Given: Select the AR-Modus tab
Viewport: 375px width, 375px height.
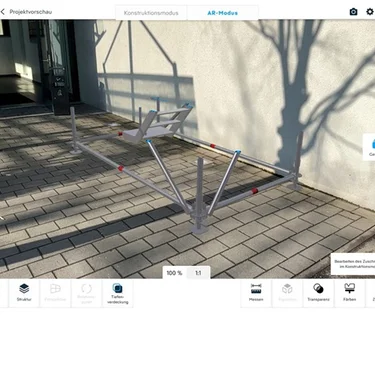Looking at the screenshot, I should [222, 13].
